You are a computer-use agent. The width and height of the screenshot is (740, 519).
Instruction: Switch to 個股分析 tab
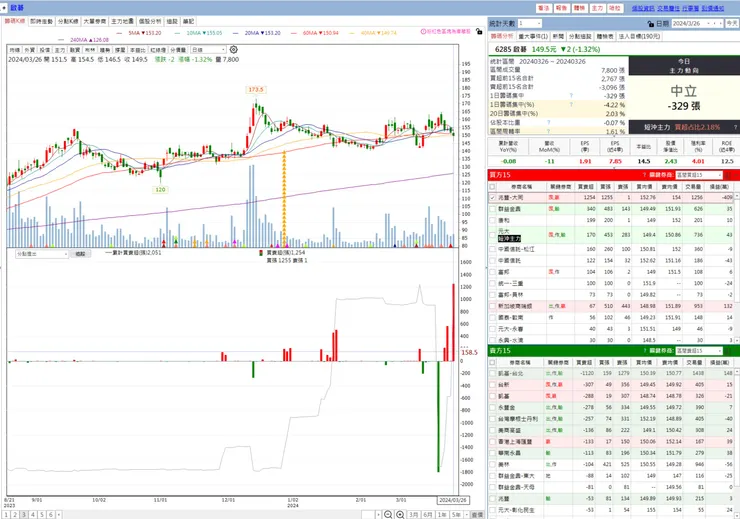click(x=150, y=22)
